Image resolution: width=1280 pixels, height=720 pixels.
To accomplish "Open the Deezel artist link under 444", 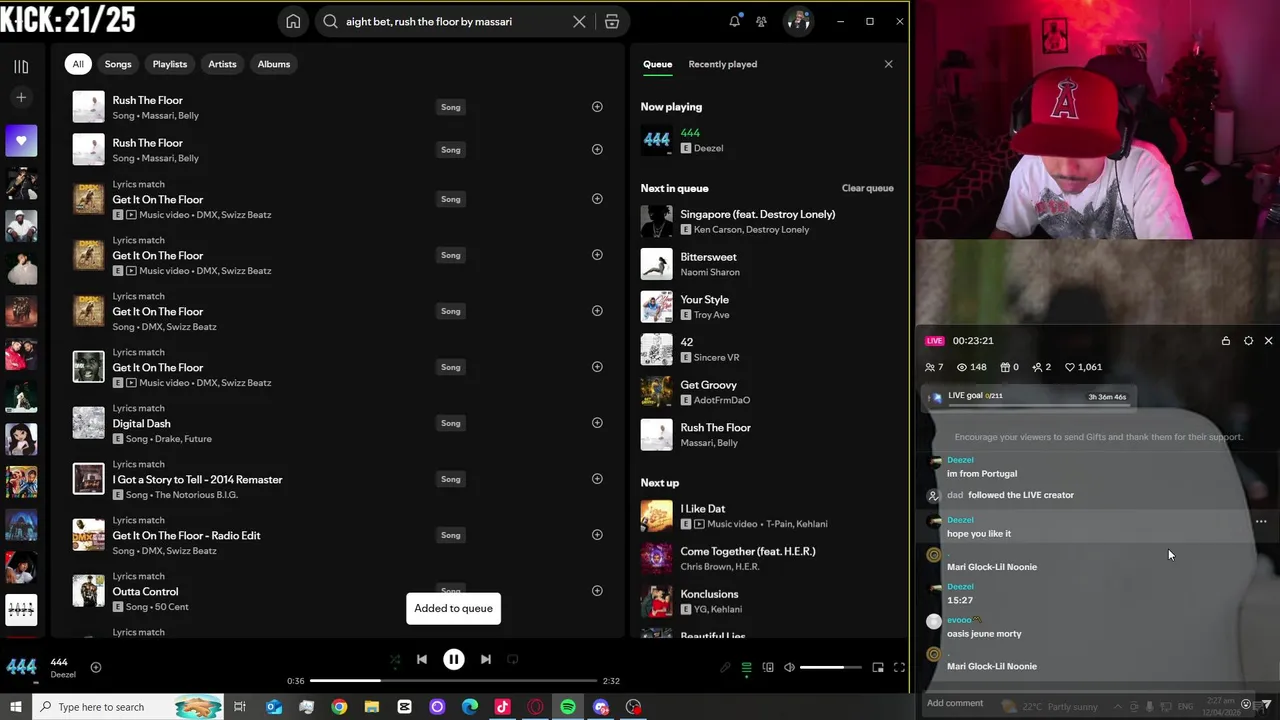I will 708,148.
